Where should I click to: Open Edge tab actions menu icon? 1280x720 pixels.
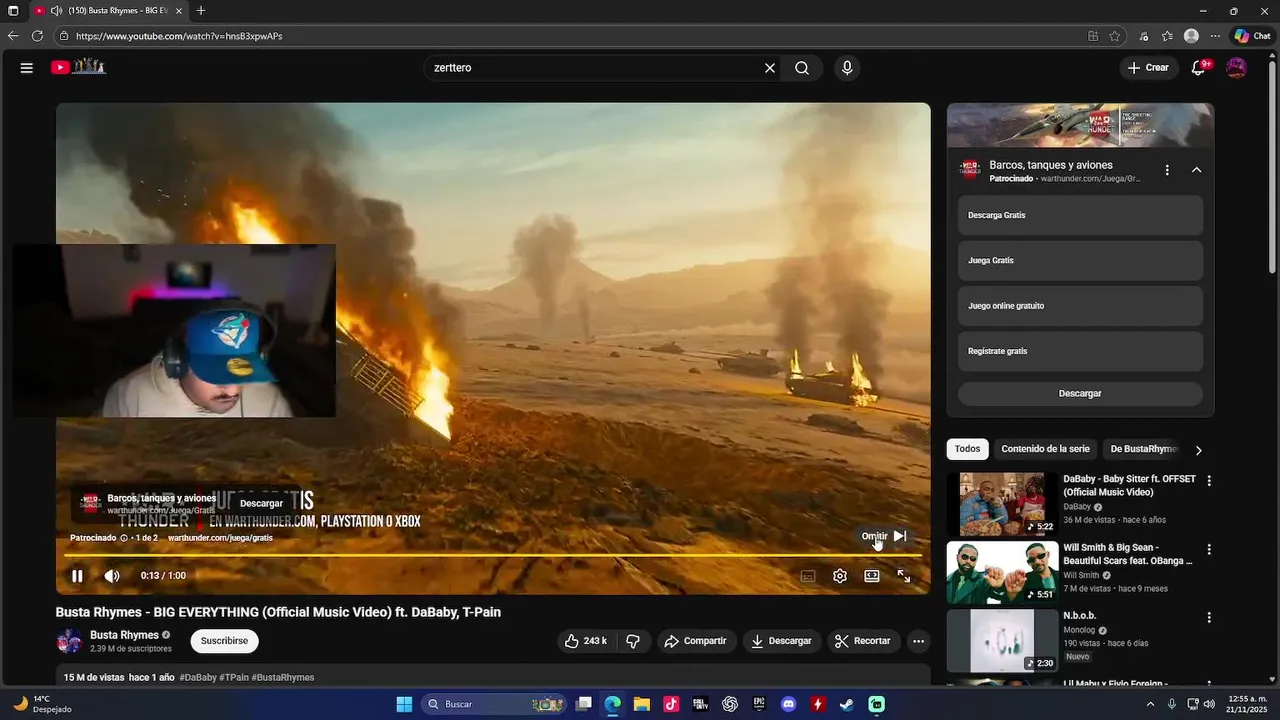(x=13, y=11)
